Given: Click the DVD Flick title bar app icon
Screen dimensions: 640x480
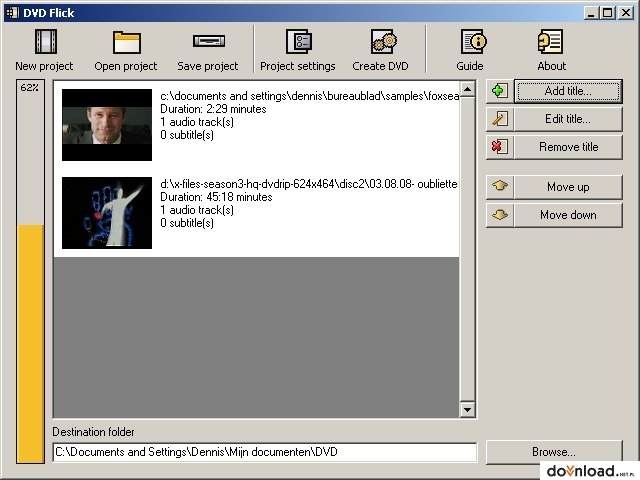Looking at the screenshot, I should tap(13, 13).
